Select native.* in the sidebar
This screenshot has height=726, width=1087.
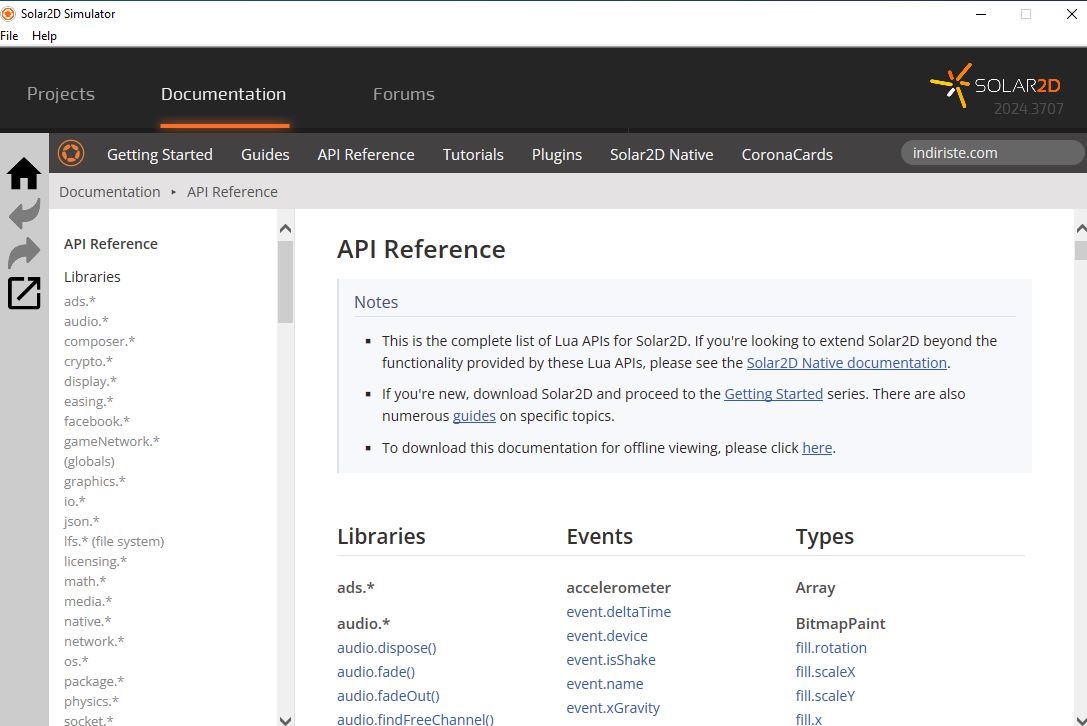87,621
